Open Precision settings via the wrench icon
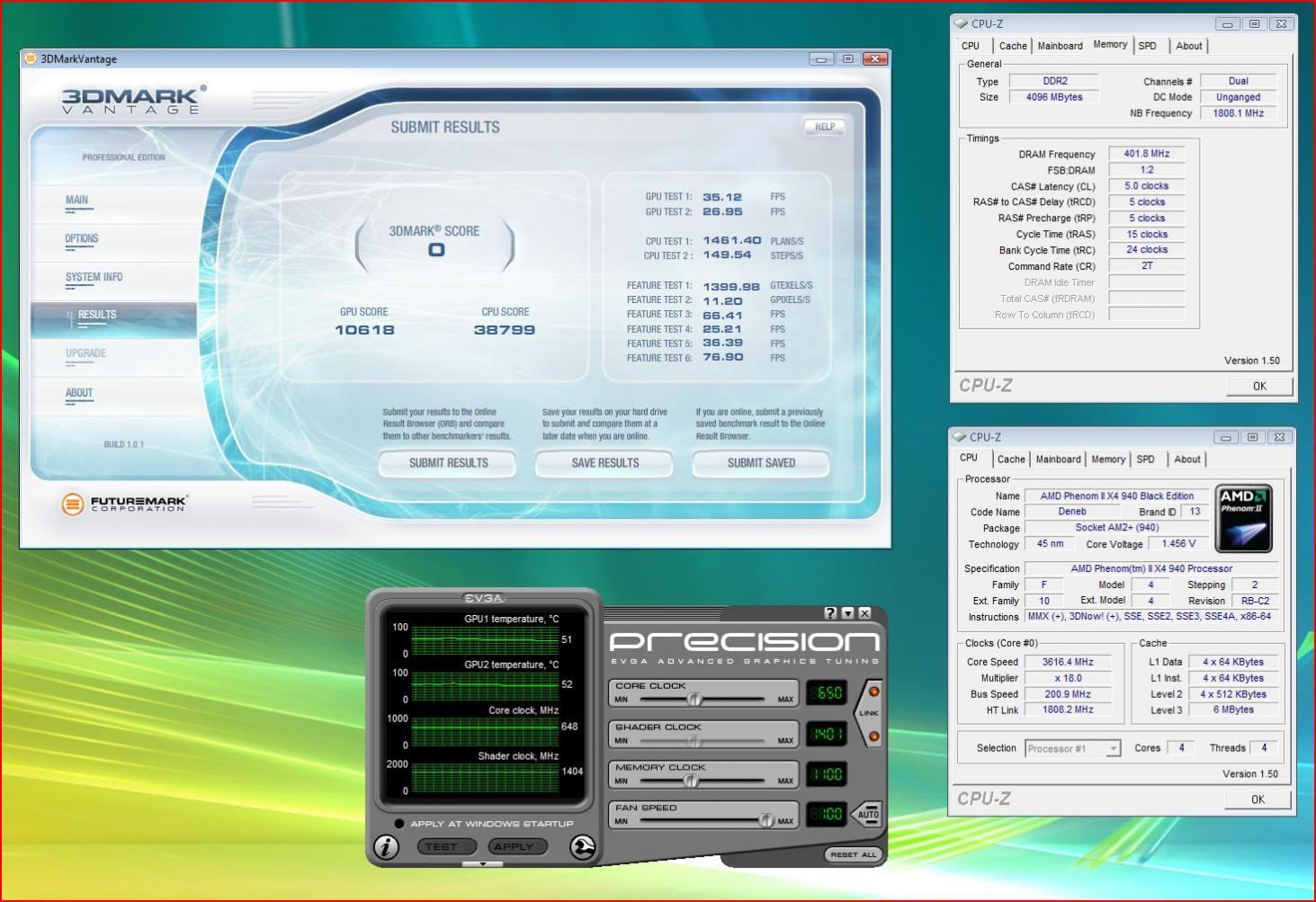This screenshot has height=902, width=1316. click(582, 847)
